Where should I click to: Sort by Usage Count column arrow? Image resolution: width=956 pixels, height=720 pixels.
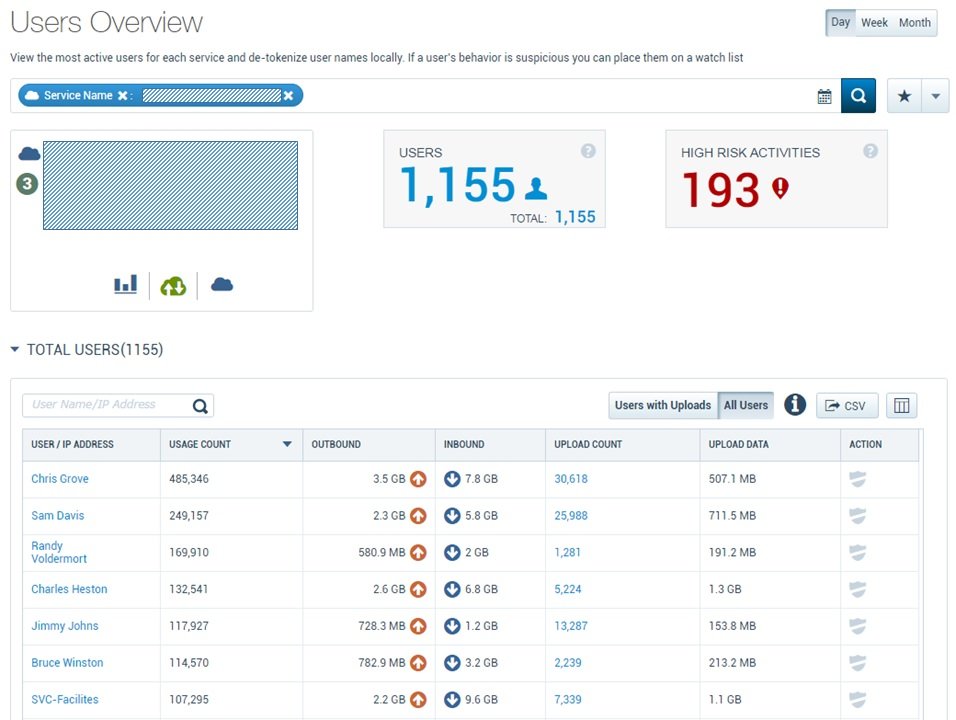287,444
